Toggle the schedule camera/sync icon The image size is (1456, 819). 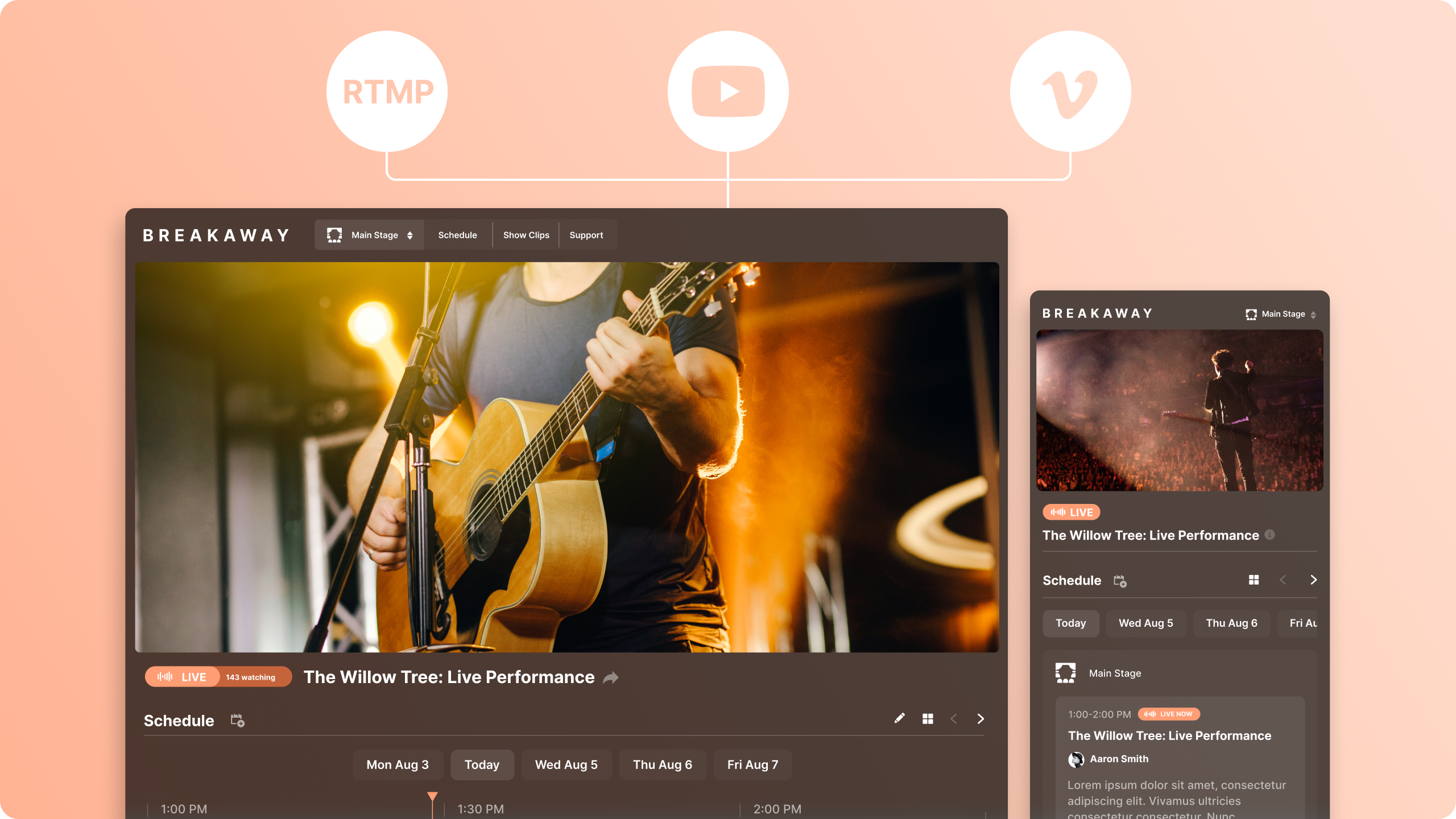[x=237, y=720]
